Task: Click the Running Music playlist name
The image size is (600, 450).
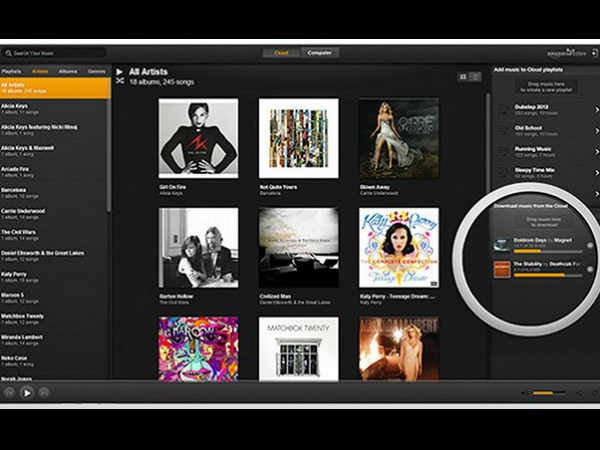Action: tap(533, 149)
